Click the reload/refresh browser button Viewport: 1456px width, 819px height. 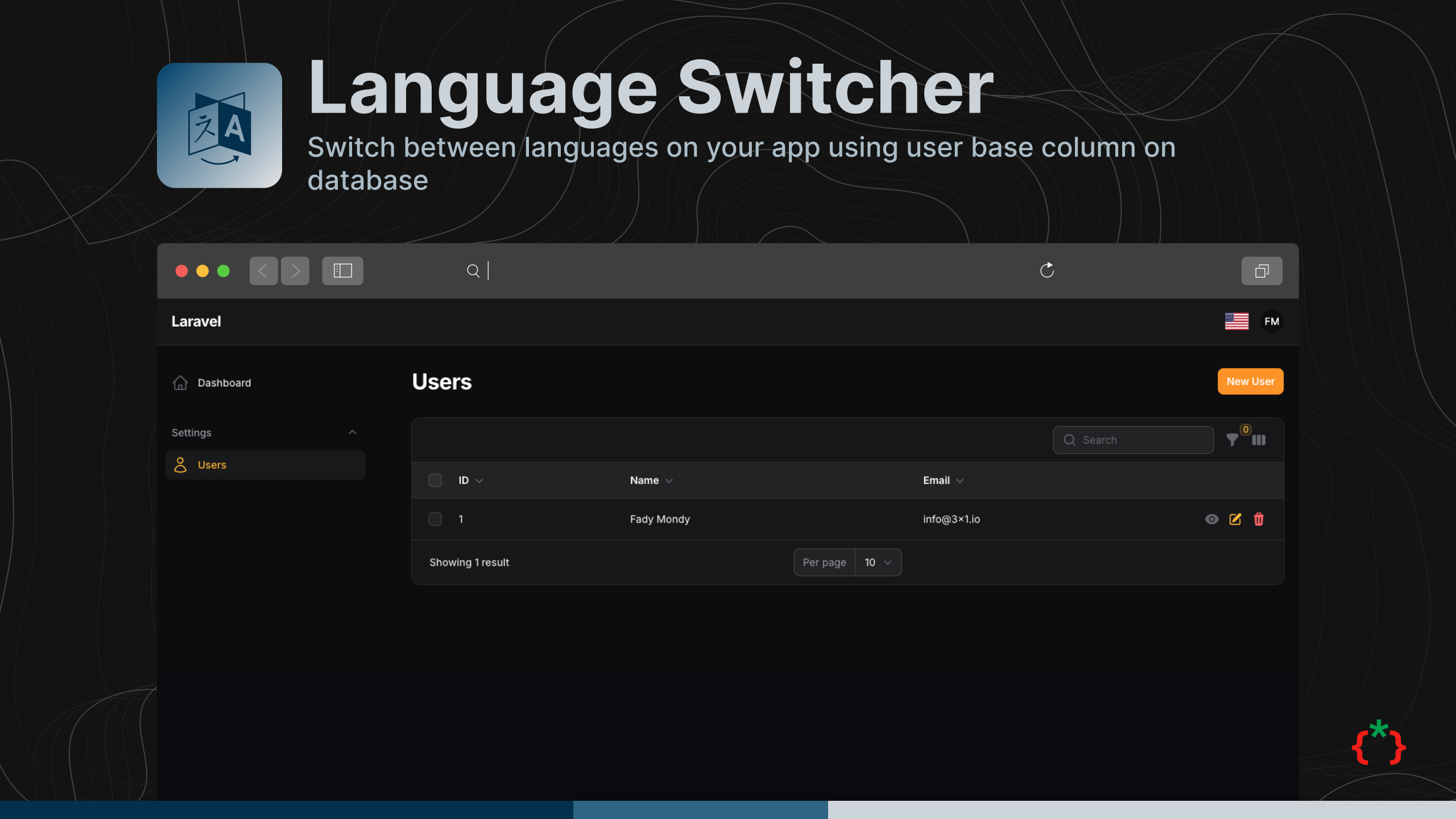1046,270
